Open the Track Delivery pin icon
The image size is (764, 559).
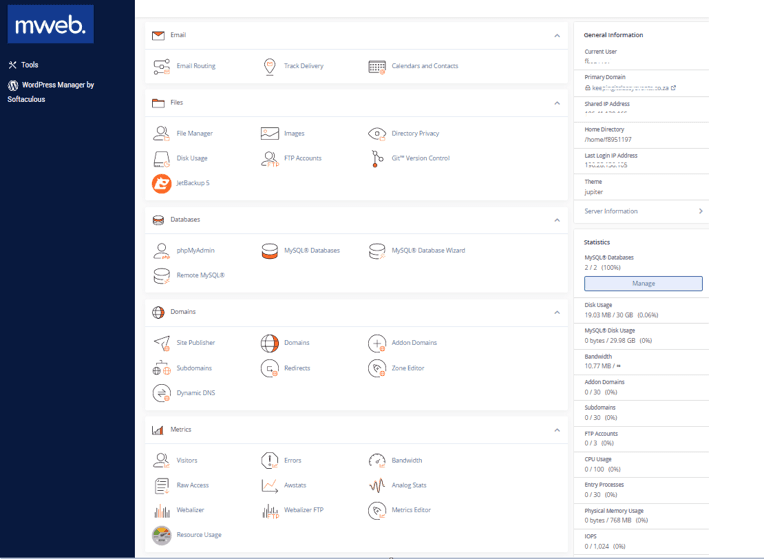point(269,66)
